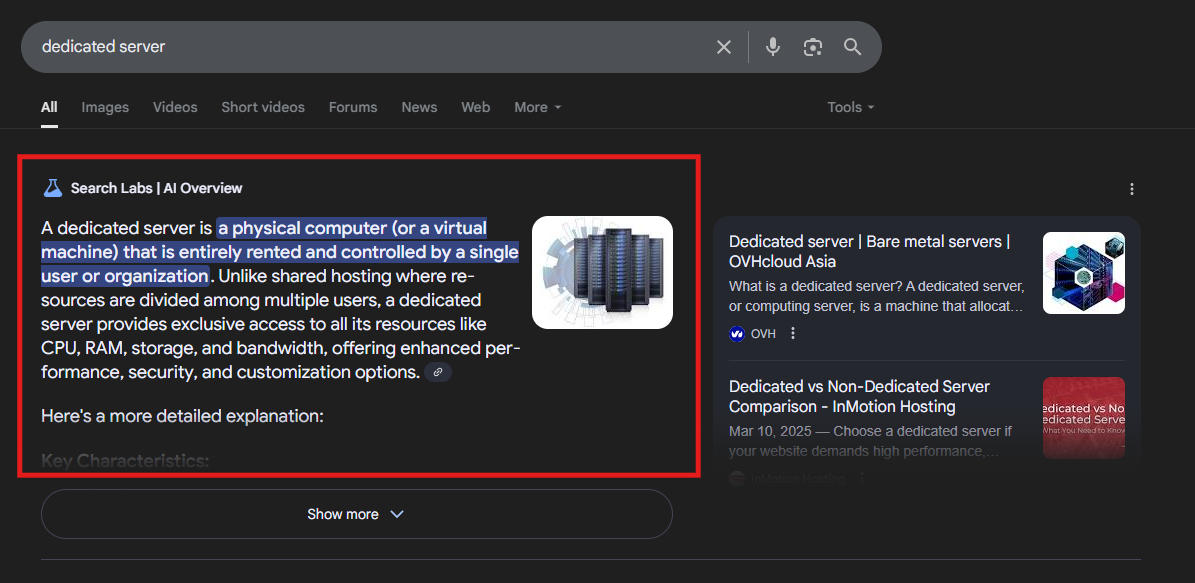Open OVHcloud Asia dedicated server link
Viewport: 1195px width, 583px height.
click(x=870, y=251)
